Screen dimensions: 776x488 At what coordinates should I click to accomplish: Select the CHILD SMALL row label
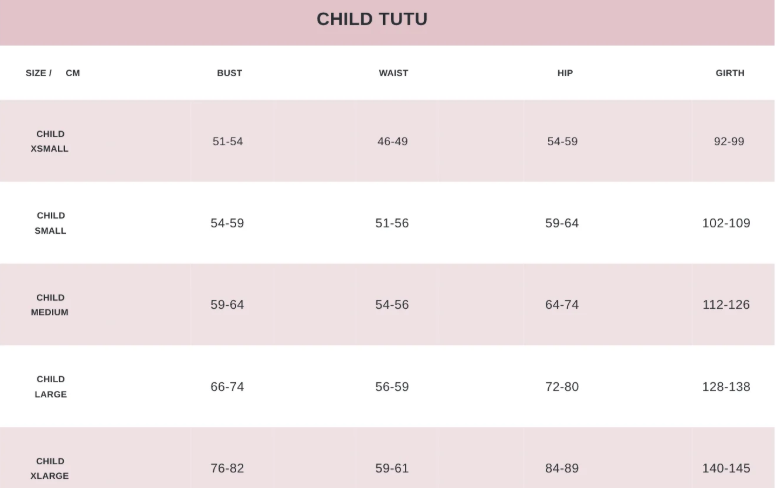coord(50,223)
